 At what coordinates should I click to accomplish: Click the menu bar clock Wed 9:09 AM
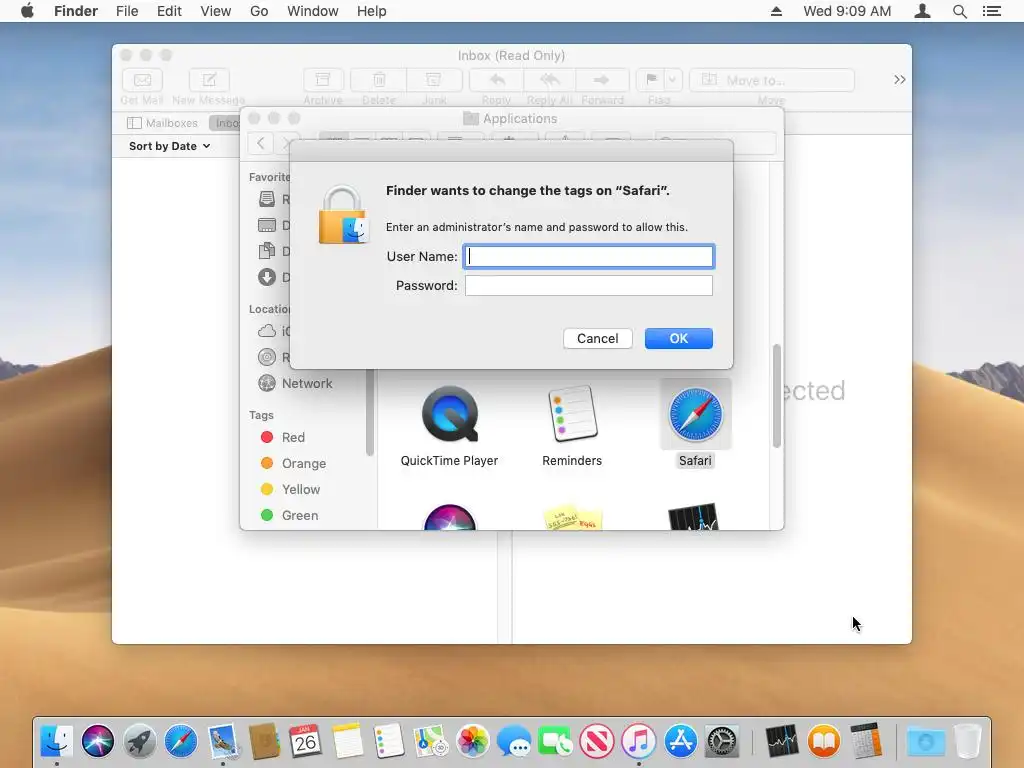pos(847,11)
